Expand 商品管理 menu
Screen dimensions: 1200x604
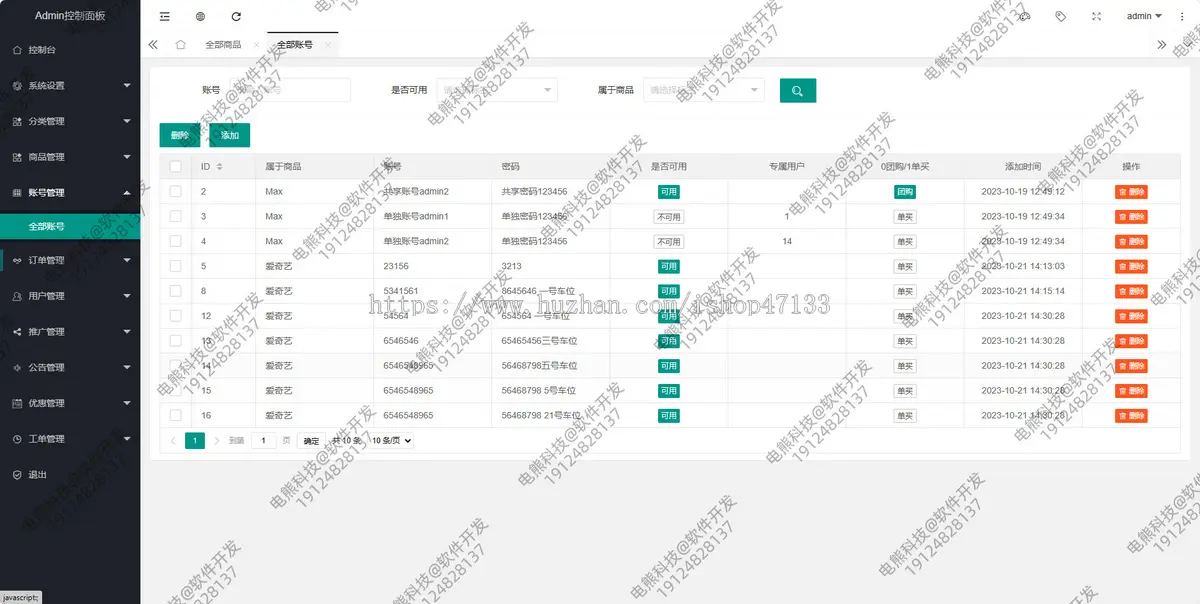point(70,157)
